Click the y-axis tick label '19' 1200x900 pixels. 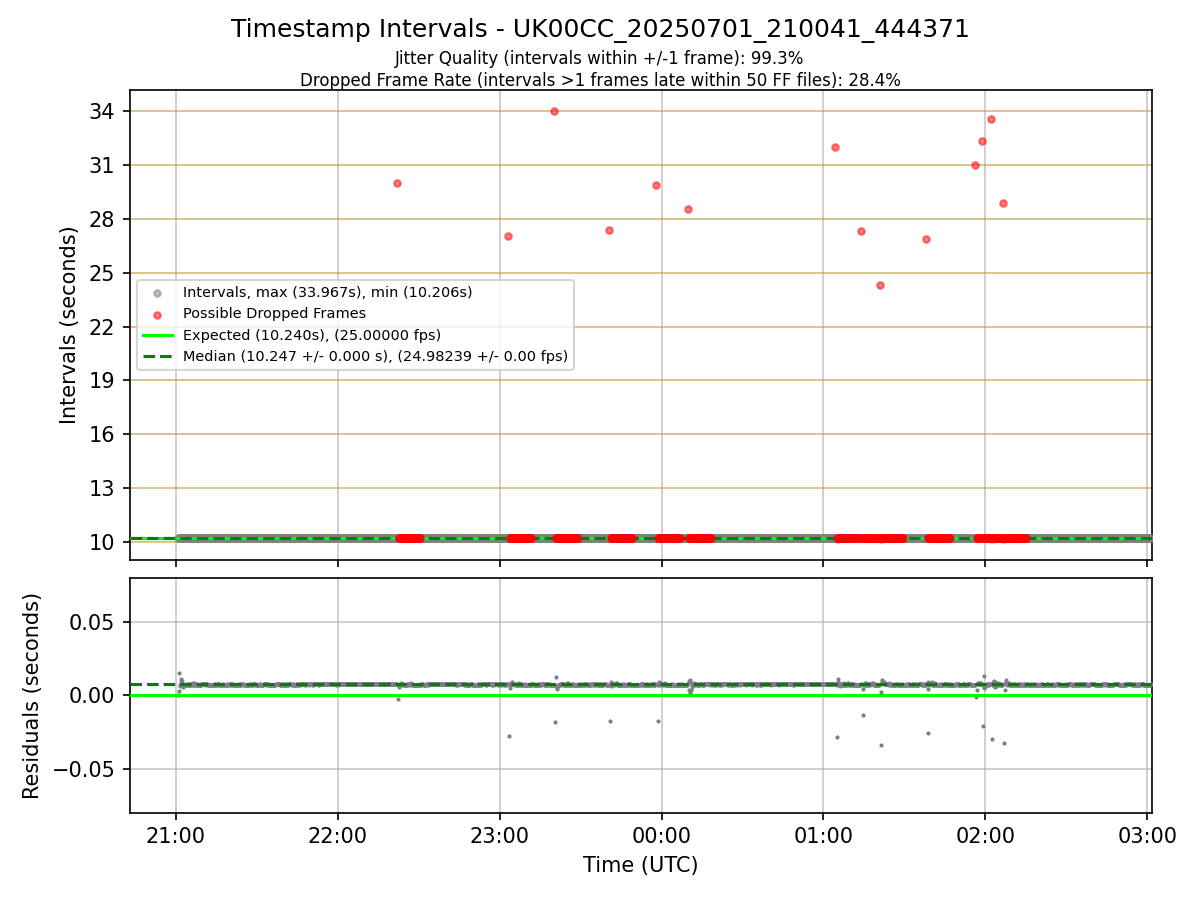coord(103,380)
